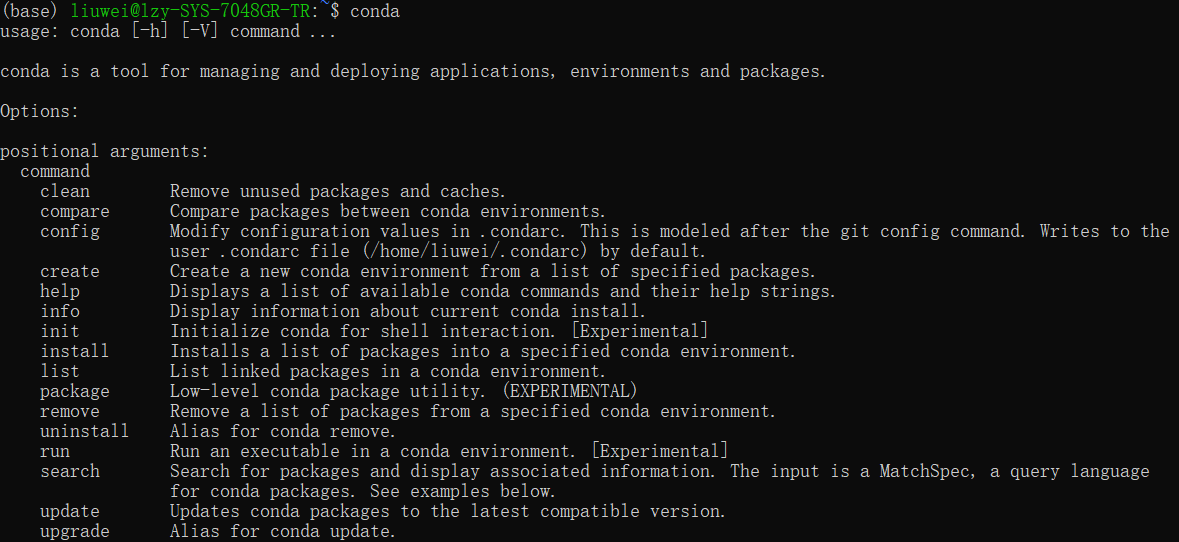Select the 'create' command word
Image resolution: width=1179 pixels, height=542 pixels.
(x=70, y=271)
